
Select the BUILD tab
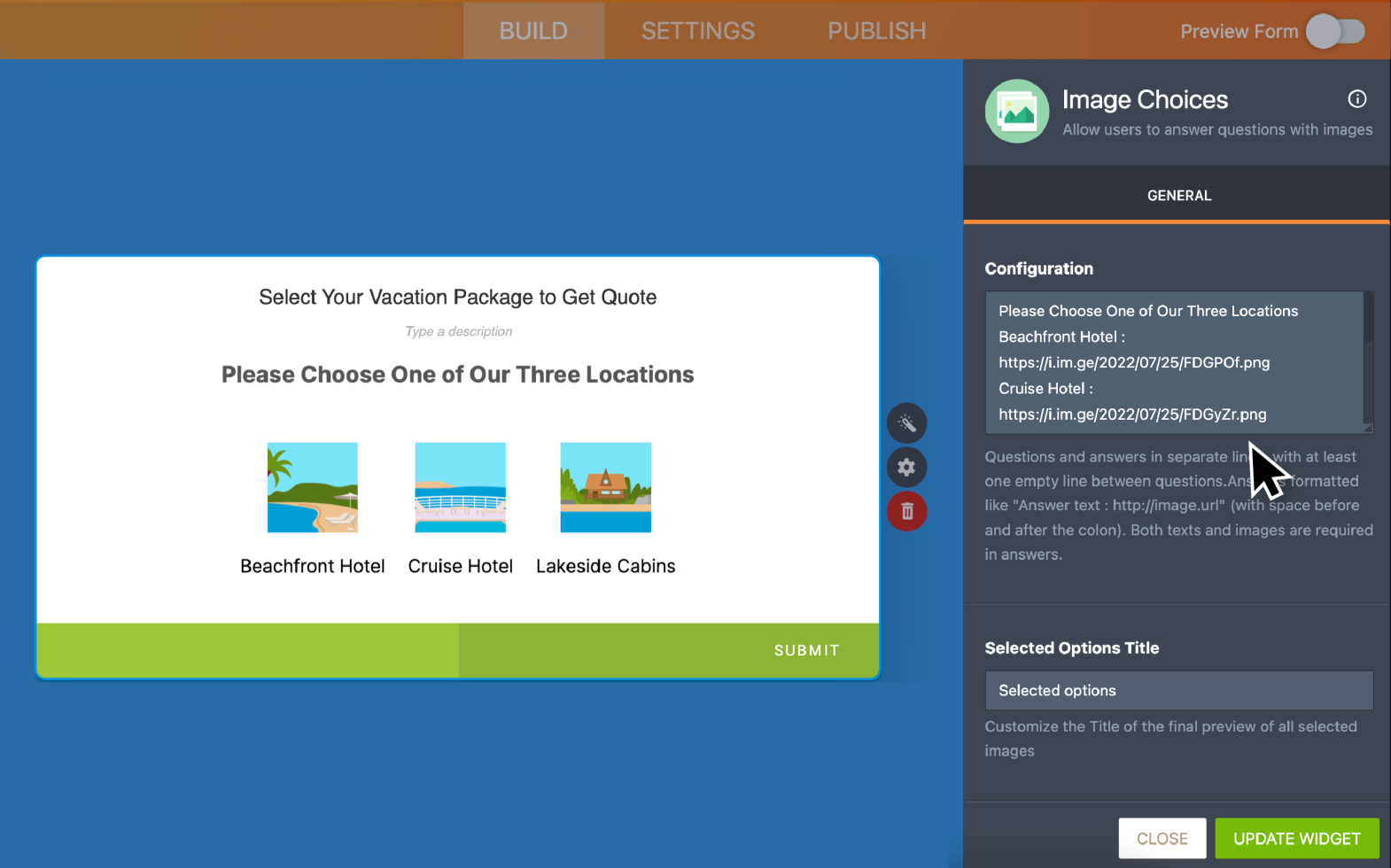533,31
